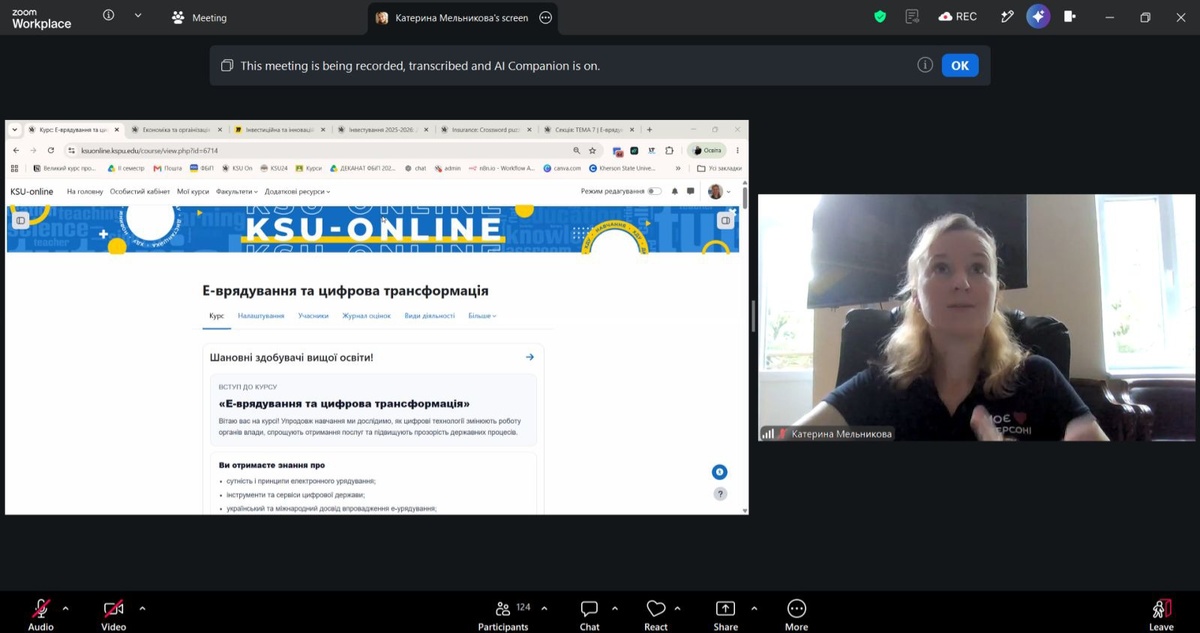Click the blue accessibility floating button
The image size is (1200, 633).
[x=719, y=472]
